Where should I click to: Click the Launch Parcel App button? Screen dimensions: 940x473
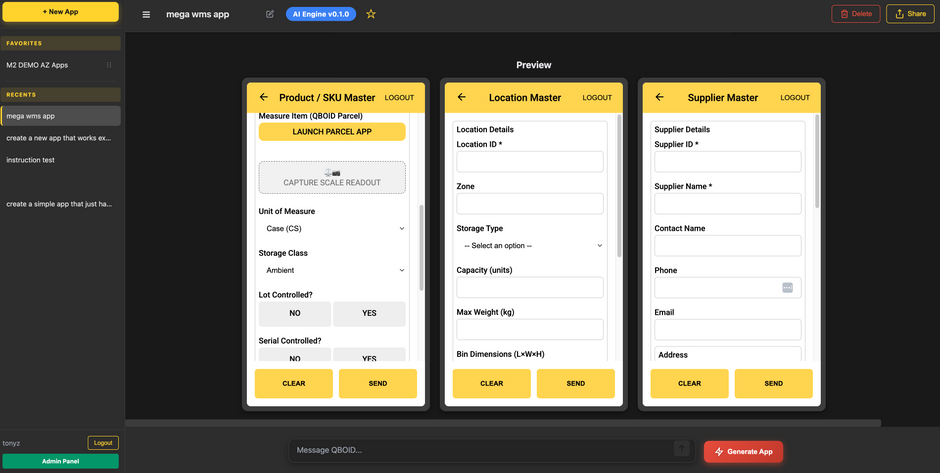pos(332,132)
